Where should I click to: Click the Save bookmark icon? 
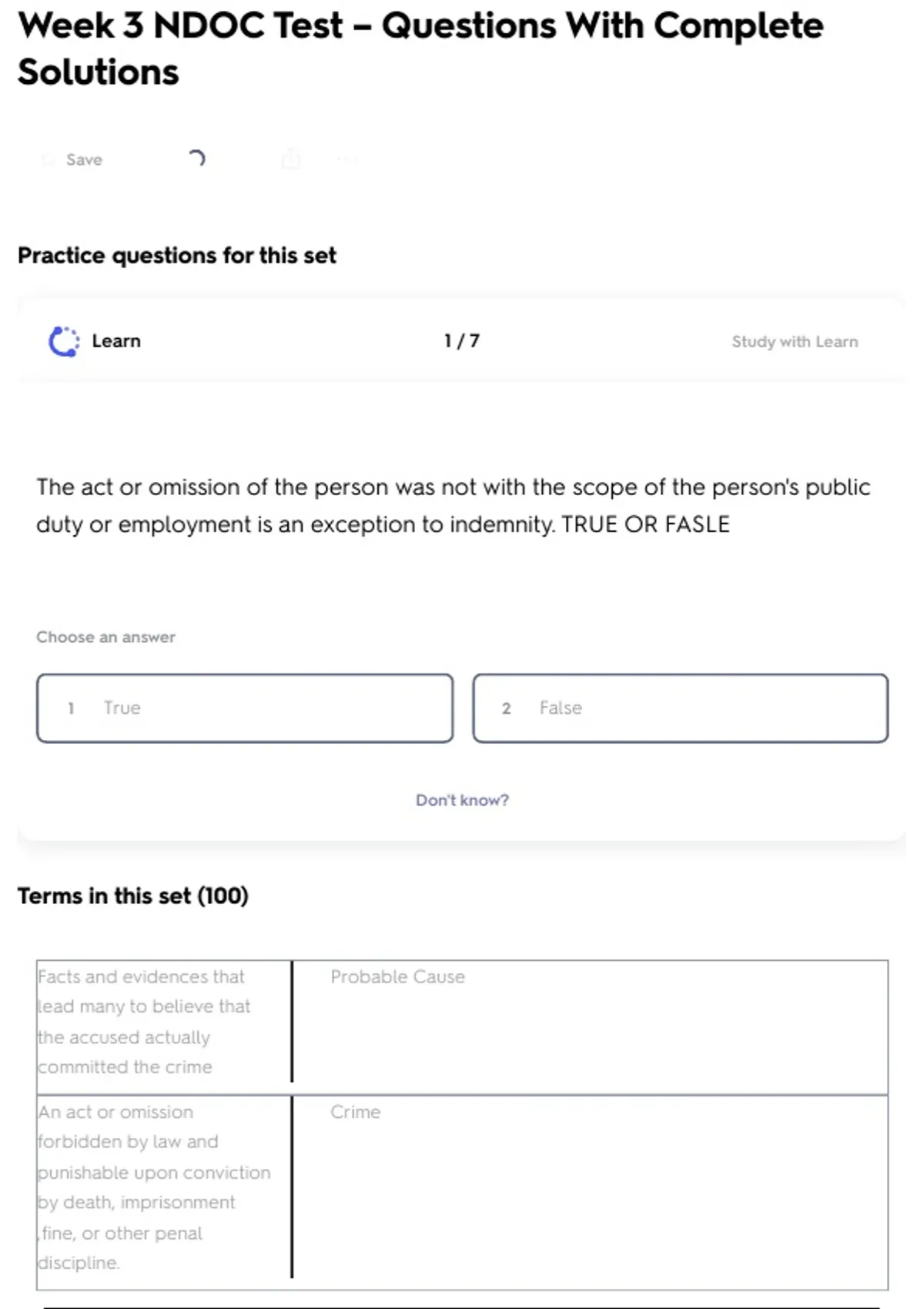pyautogui.click(x=49, y=159)
